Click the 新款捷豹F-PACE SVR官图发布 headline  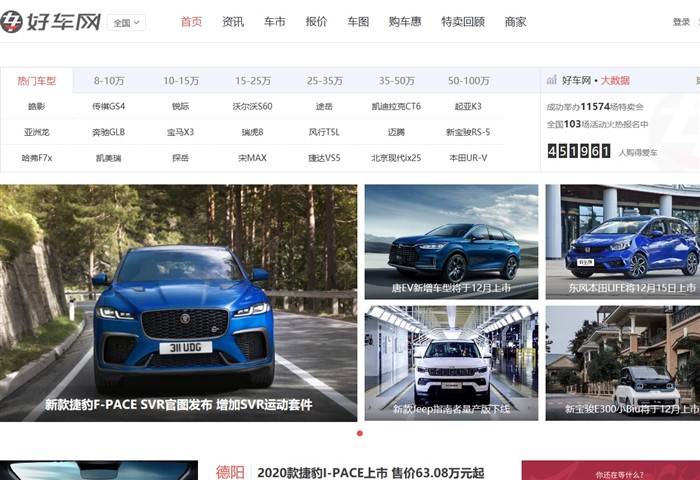click(x=179, y=405)
